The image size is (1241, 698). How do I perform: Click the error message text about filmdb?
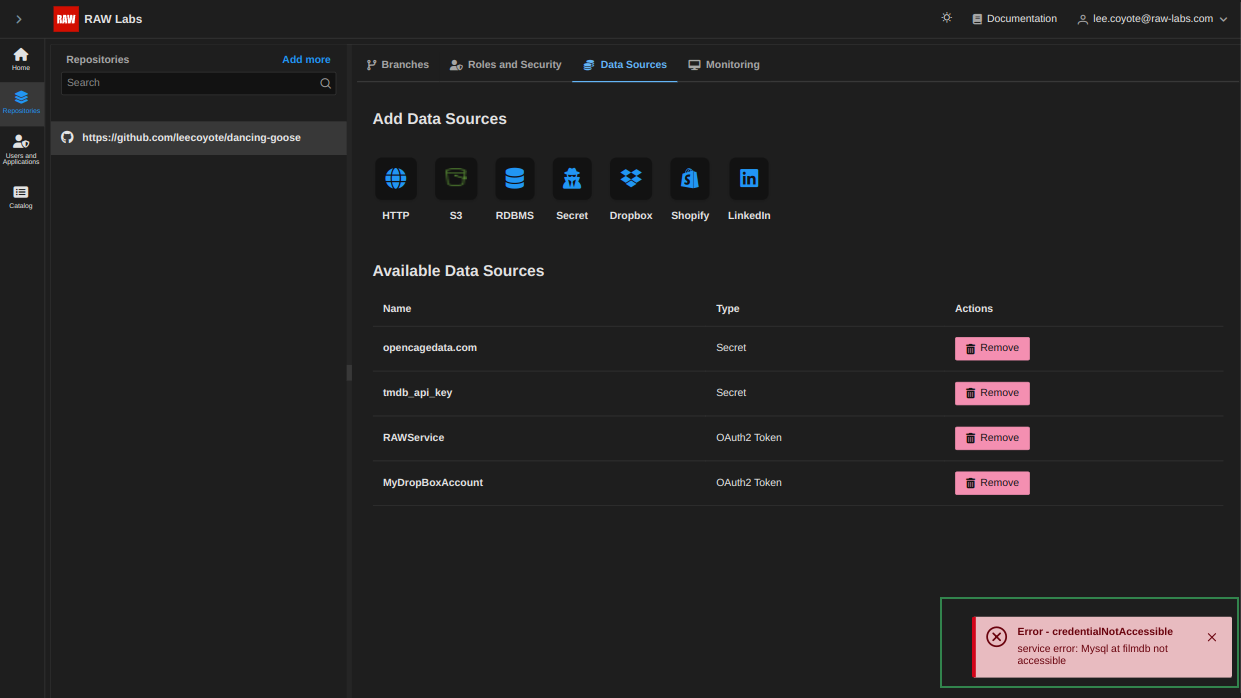tap(1093, 654)
